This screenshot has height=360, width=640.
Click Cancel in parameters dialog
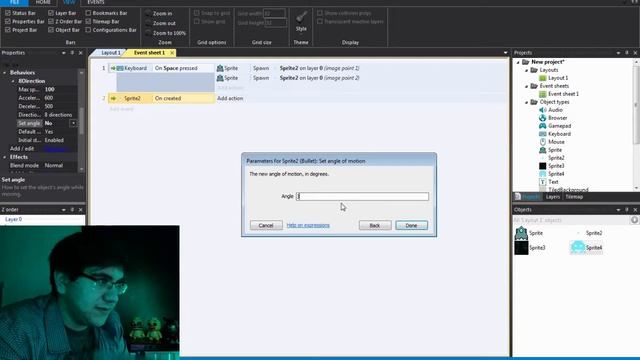coord(266,225)
